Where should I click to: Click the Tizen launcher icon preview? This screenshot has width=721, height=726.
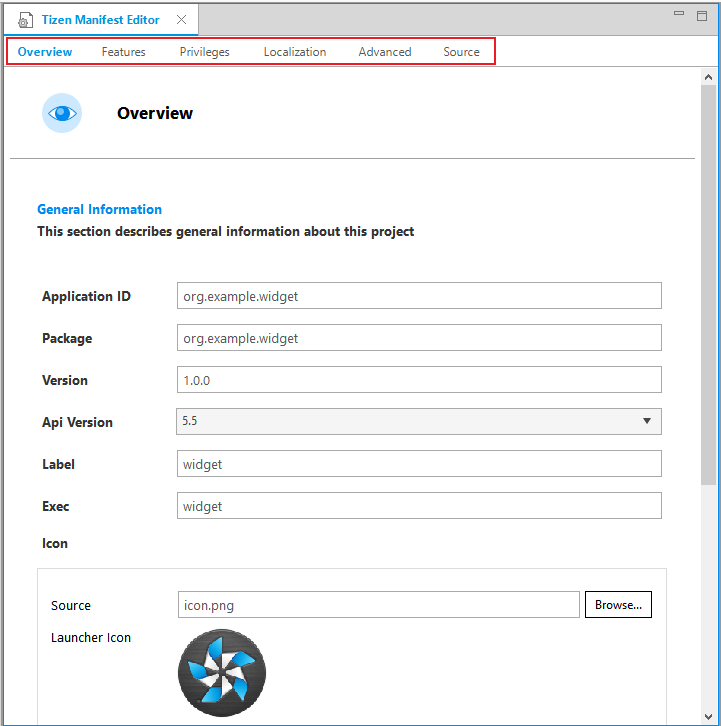[222, 672]
